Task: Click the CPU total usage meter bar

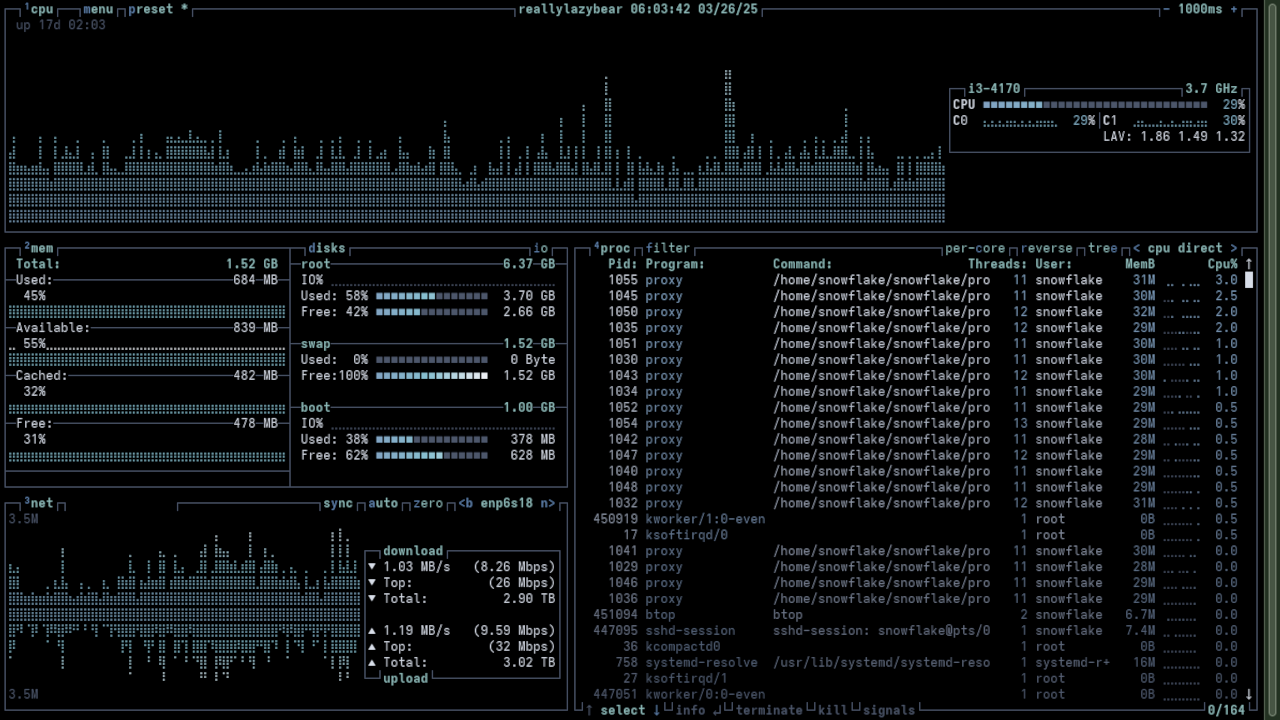Action: pos(1095,105)
